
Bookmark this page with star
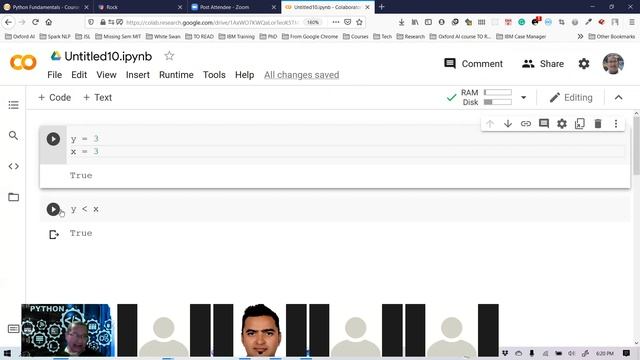(359, 22)
